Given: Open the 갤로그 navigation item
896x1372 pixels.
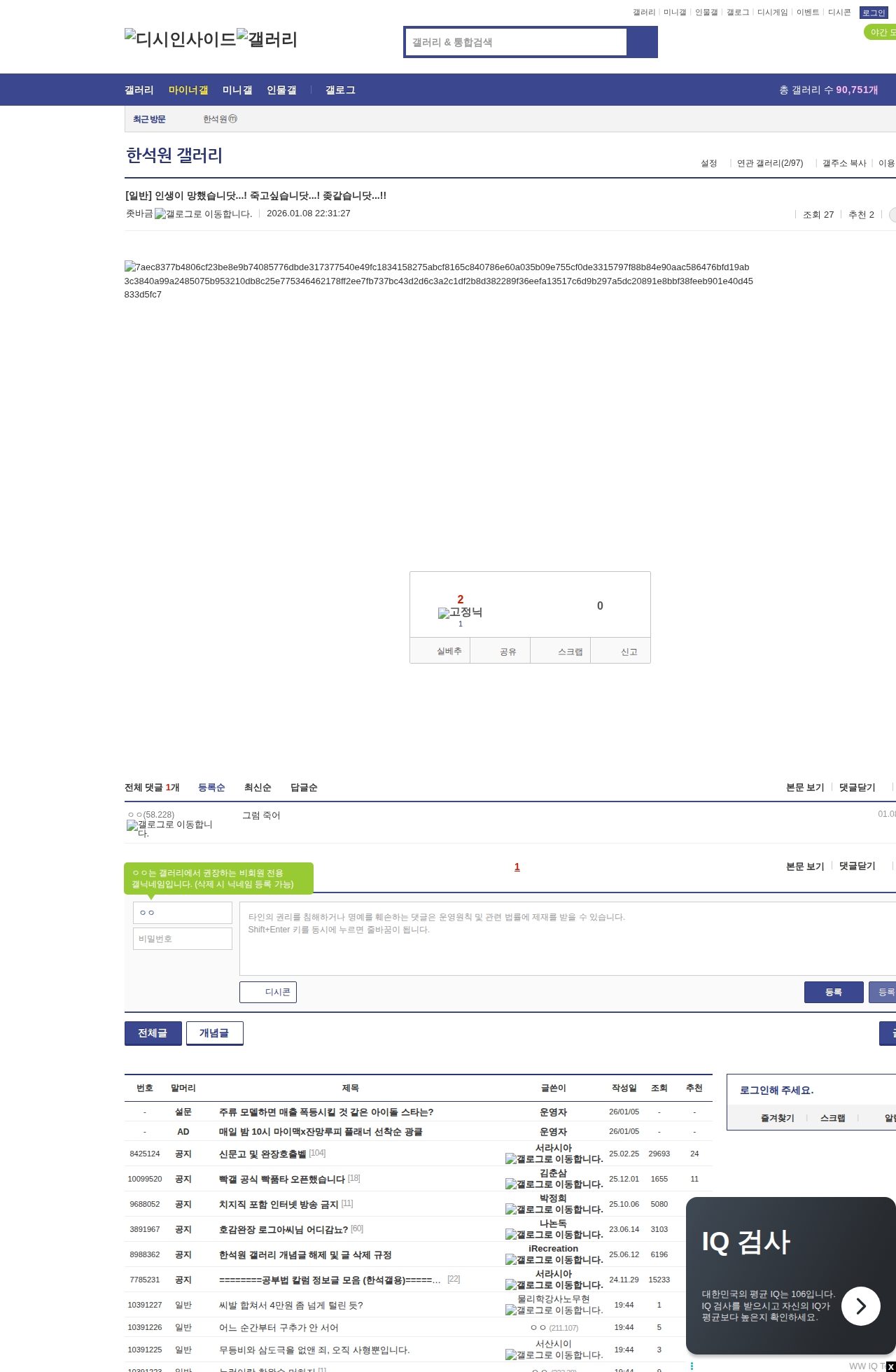Looking at the screenshot, I should point(340,90).
